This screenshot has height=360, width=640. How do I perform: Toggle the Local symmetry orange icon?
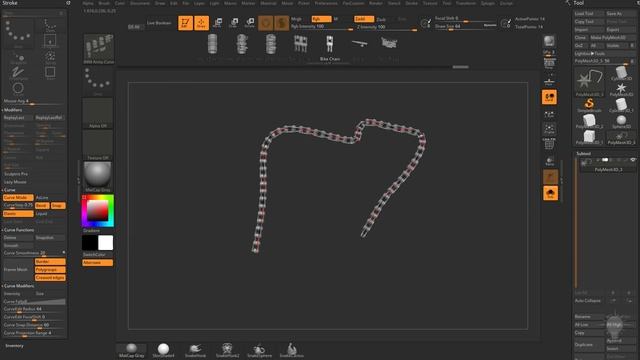click(549, 97)
